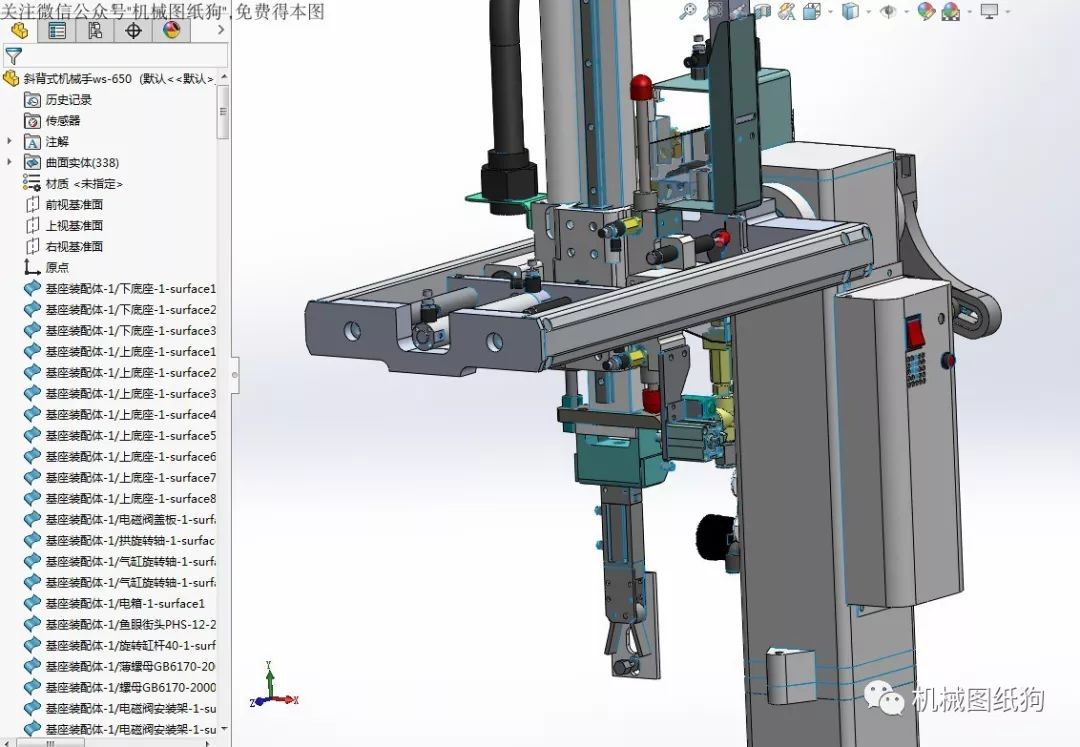The image size is (1080, 747).
Task: Toggle Hide/Show Items eye icon
Action: 889,11
